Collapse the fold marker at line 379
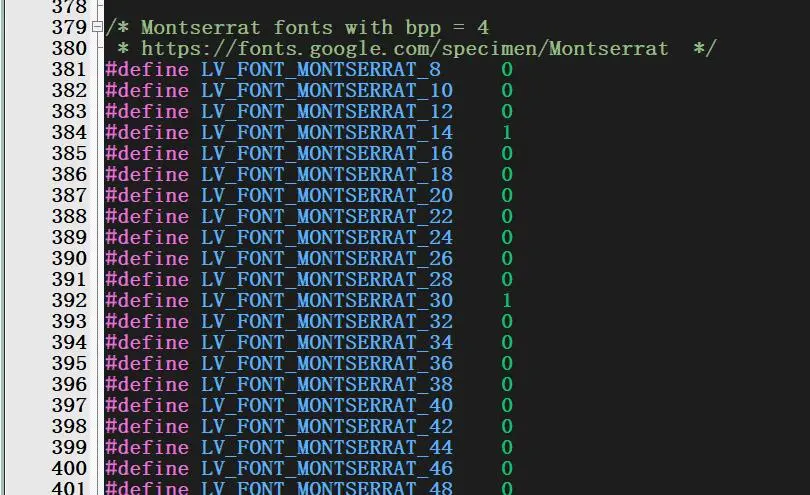Viewport: 810px width, 495px height. click(x=97, y=27)
